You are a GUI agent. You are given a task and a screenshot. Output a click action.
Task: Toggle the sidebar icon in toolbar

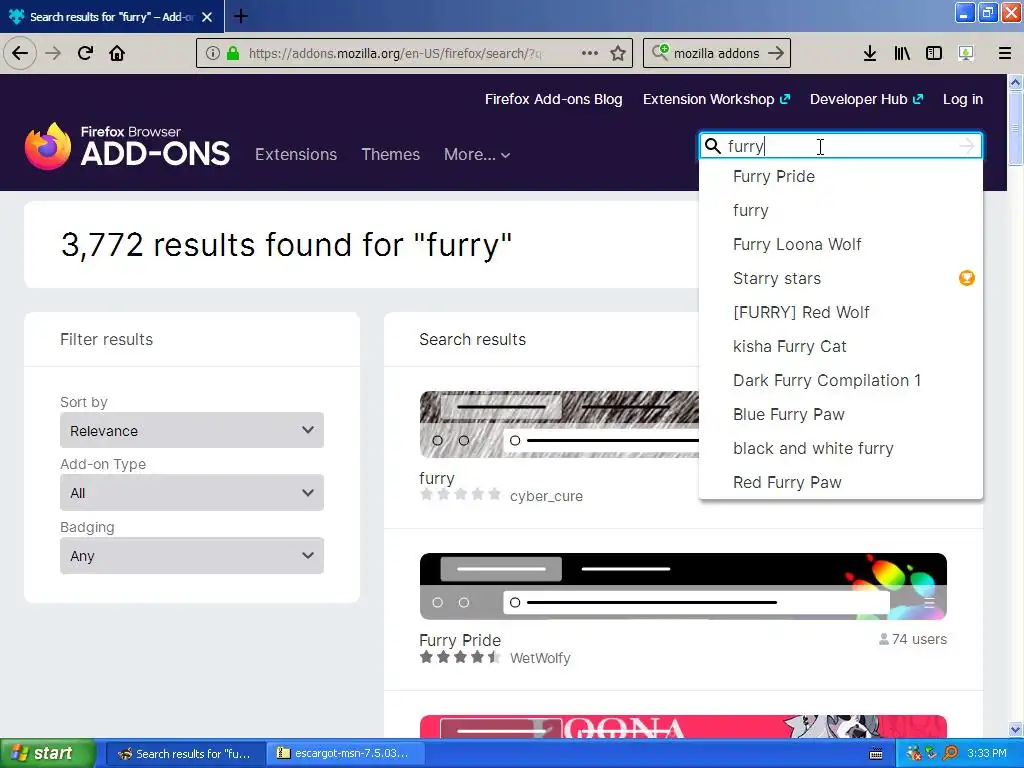[934, 53]
